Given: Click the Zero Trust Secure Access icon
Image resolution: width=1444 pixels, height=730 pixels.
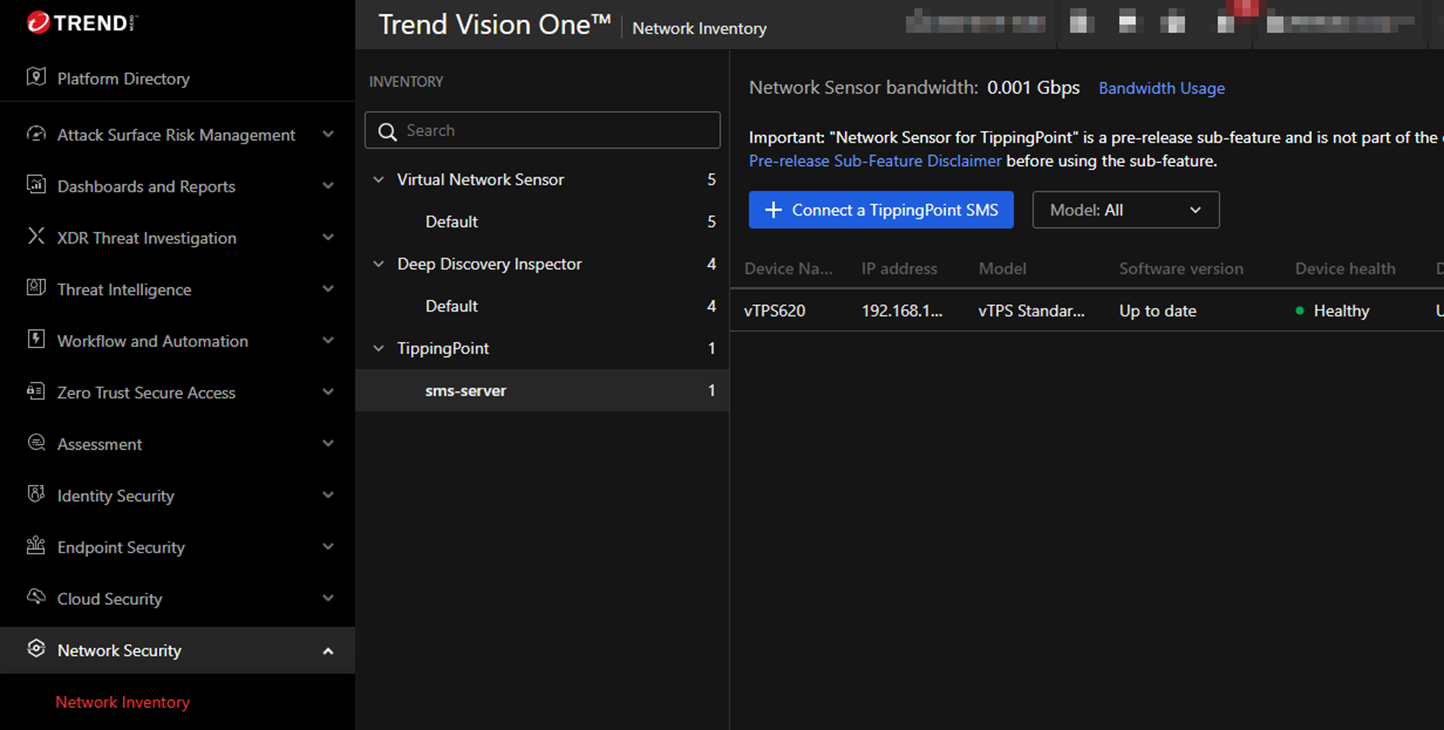Looking at the screenshot, I should tap(36, 392).
